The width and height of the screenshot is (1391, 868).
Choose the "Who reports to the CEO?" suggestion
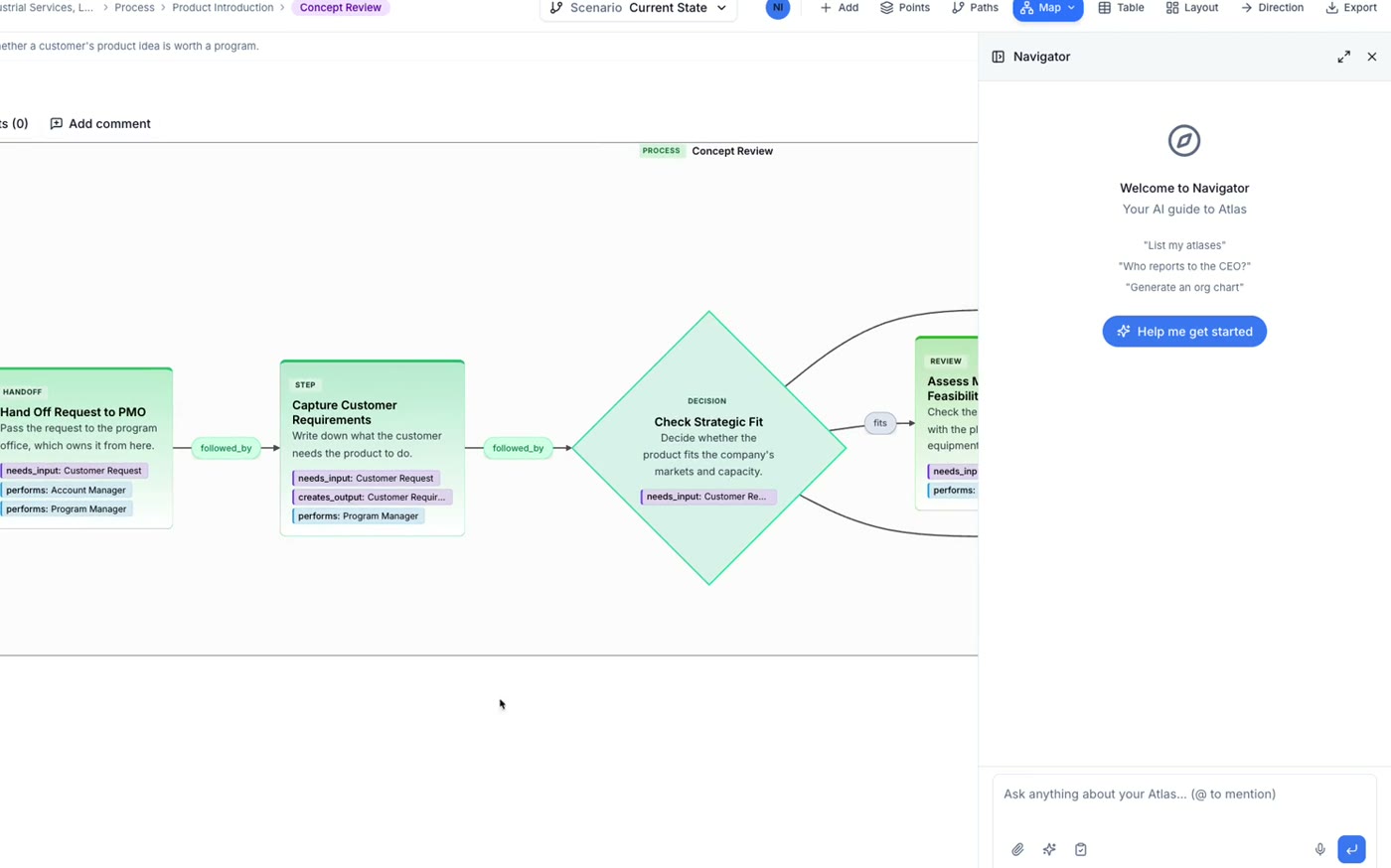[1184, 266]
